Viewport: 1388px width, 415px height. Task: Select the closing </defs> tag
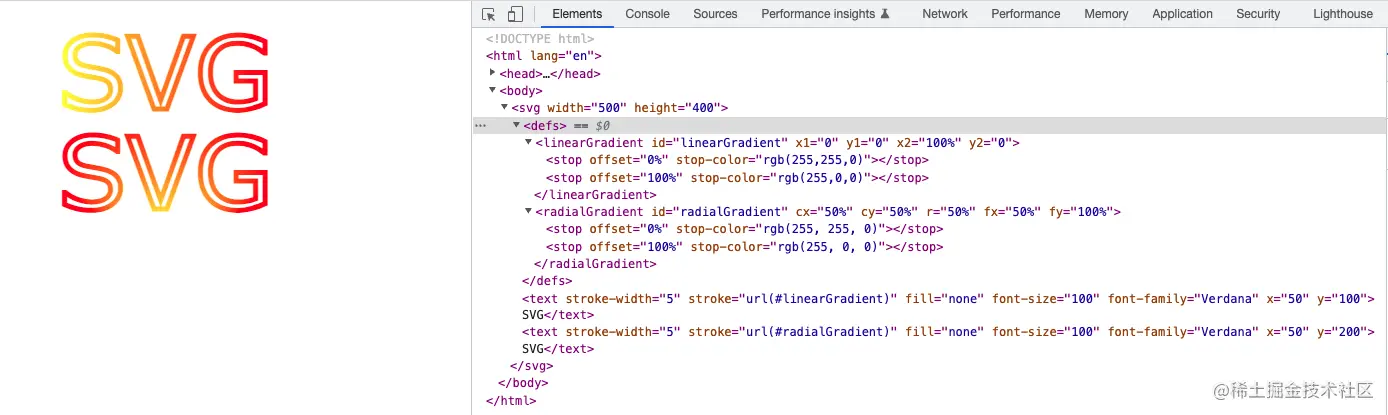(547, 281)
